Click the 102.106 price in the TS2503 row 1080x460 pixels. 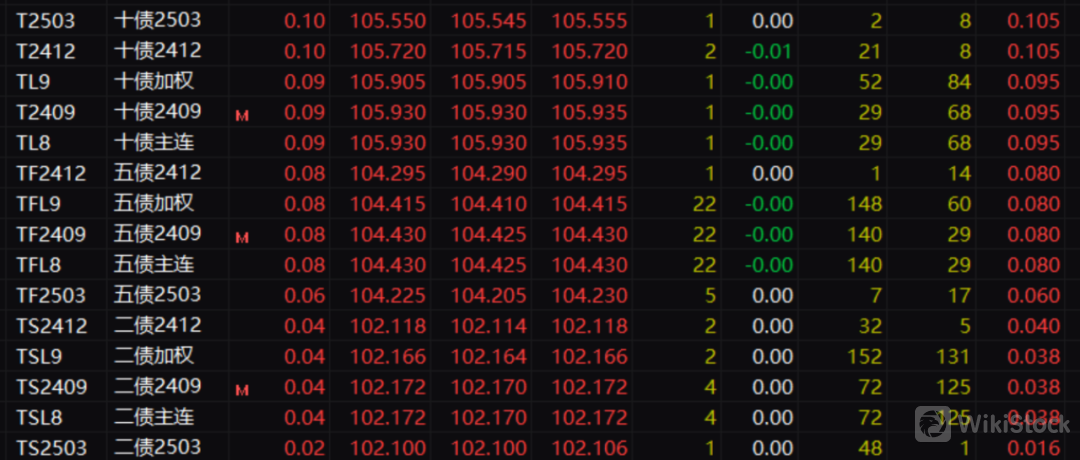(x=590, y=448)
